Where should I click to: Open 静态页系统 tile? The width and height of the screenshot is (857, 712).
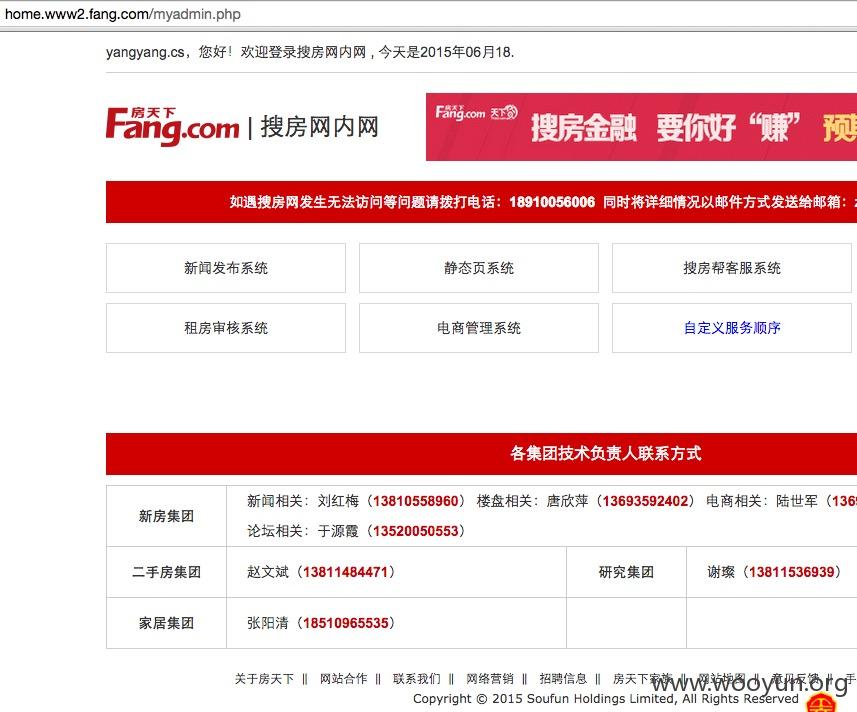coord(479,268)
